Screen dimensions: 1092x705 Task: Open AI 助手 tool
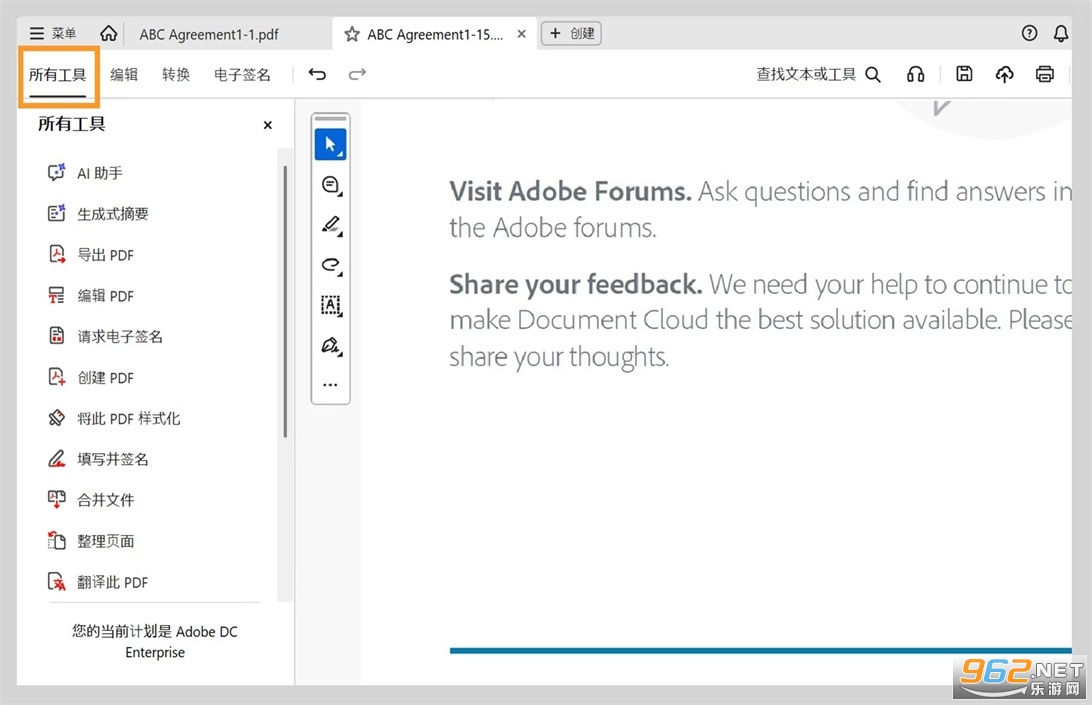pos(85,173)
